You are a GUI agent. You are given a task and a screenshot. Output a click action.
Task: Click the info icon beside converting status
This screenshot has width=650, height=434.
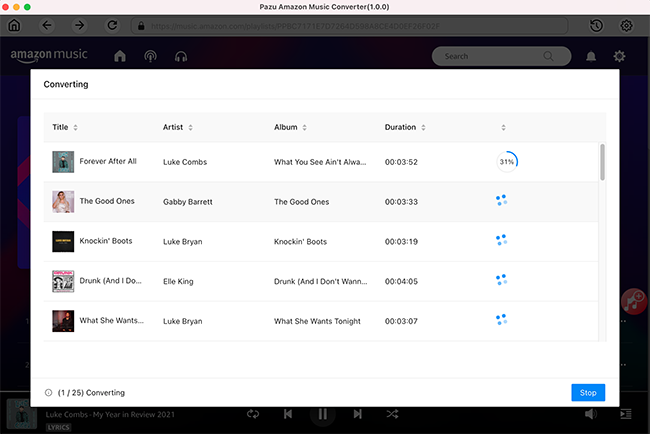click(49, 393)
